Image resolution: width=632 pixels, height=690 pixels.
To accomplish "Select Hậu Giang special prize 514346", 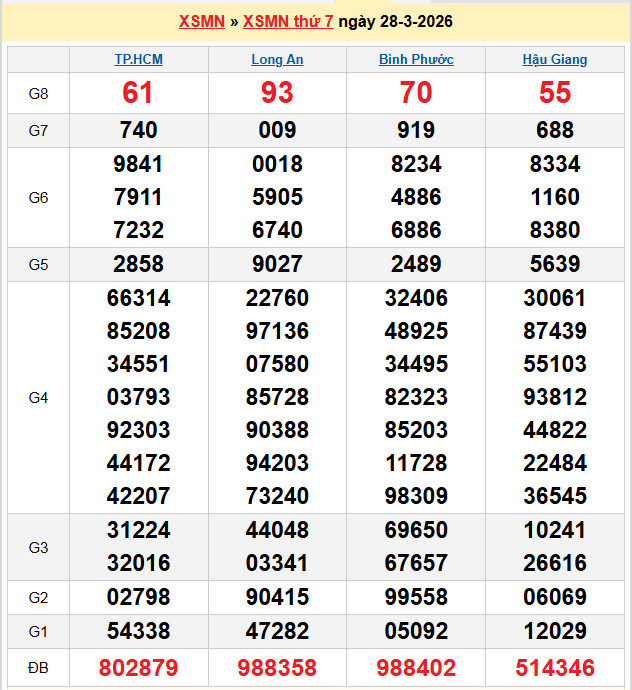I will tap(555, 667).
